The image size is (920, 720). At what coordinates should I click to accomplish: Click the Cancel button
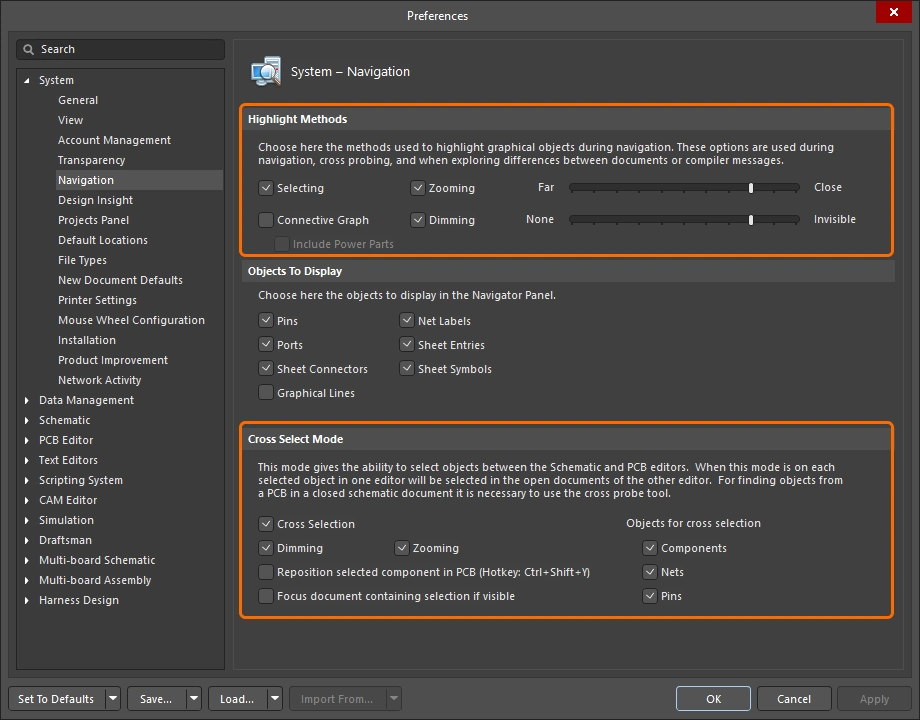[x=794, y=699]
